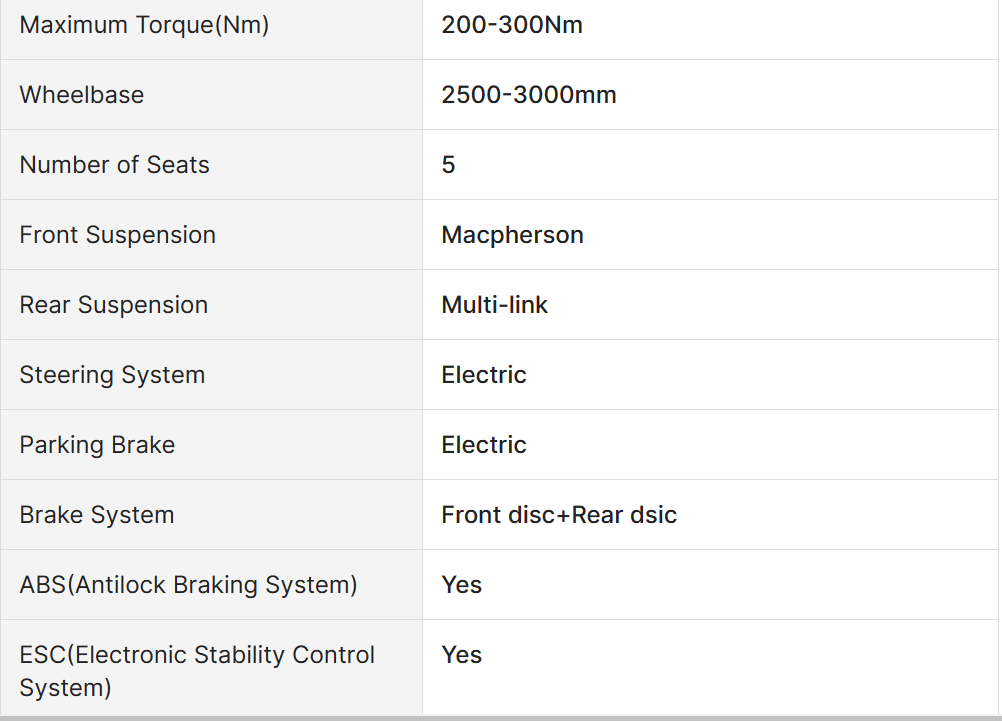Select the Macpherson value text
This screenshot has width=1002, height=721.
tap(512, 235)
